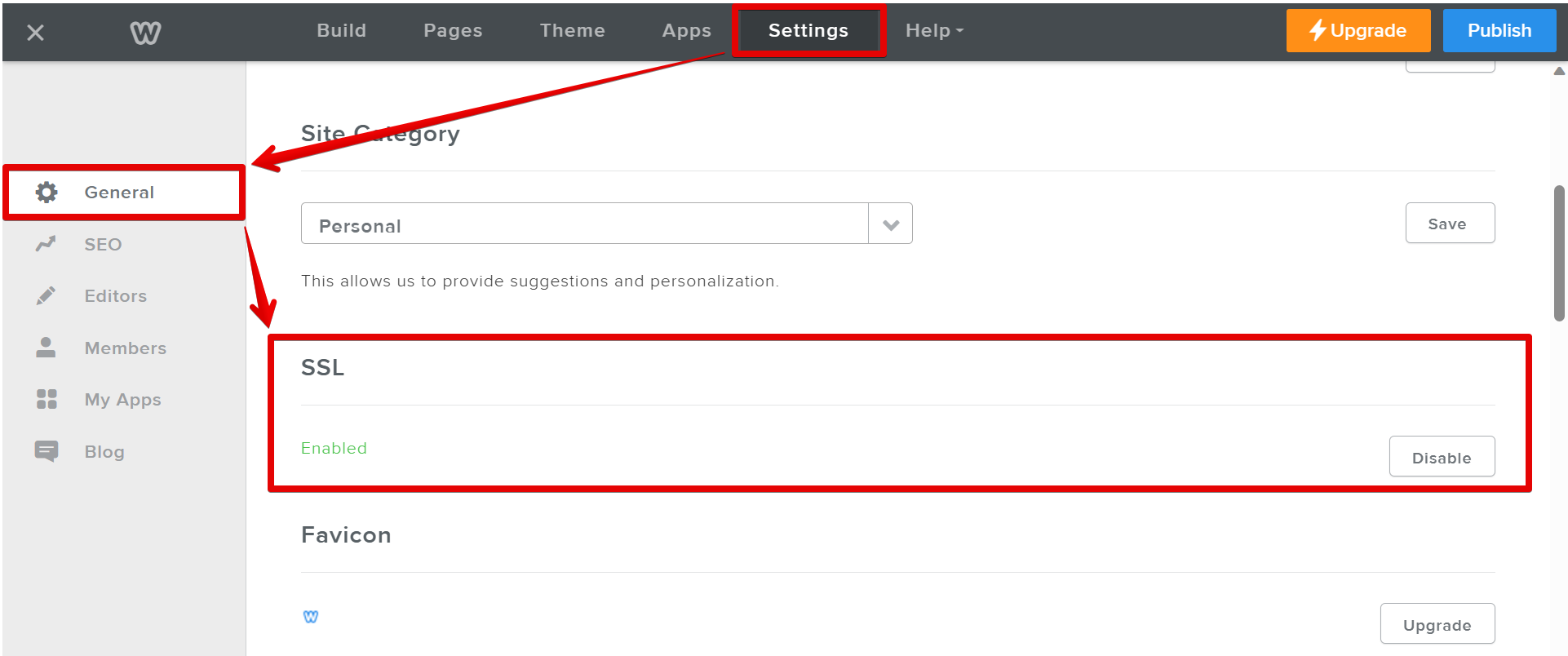Click the Favicon Upgrade button

[1437, 624]
